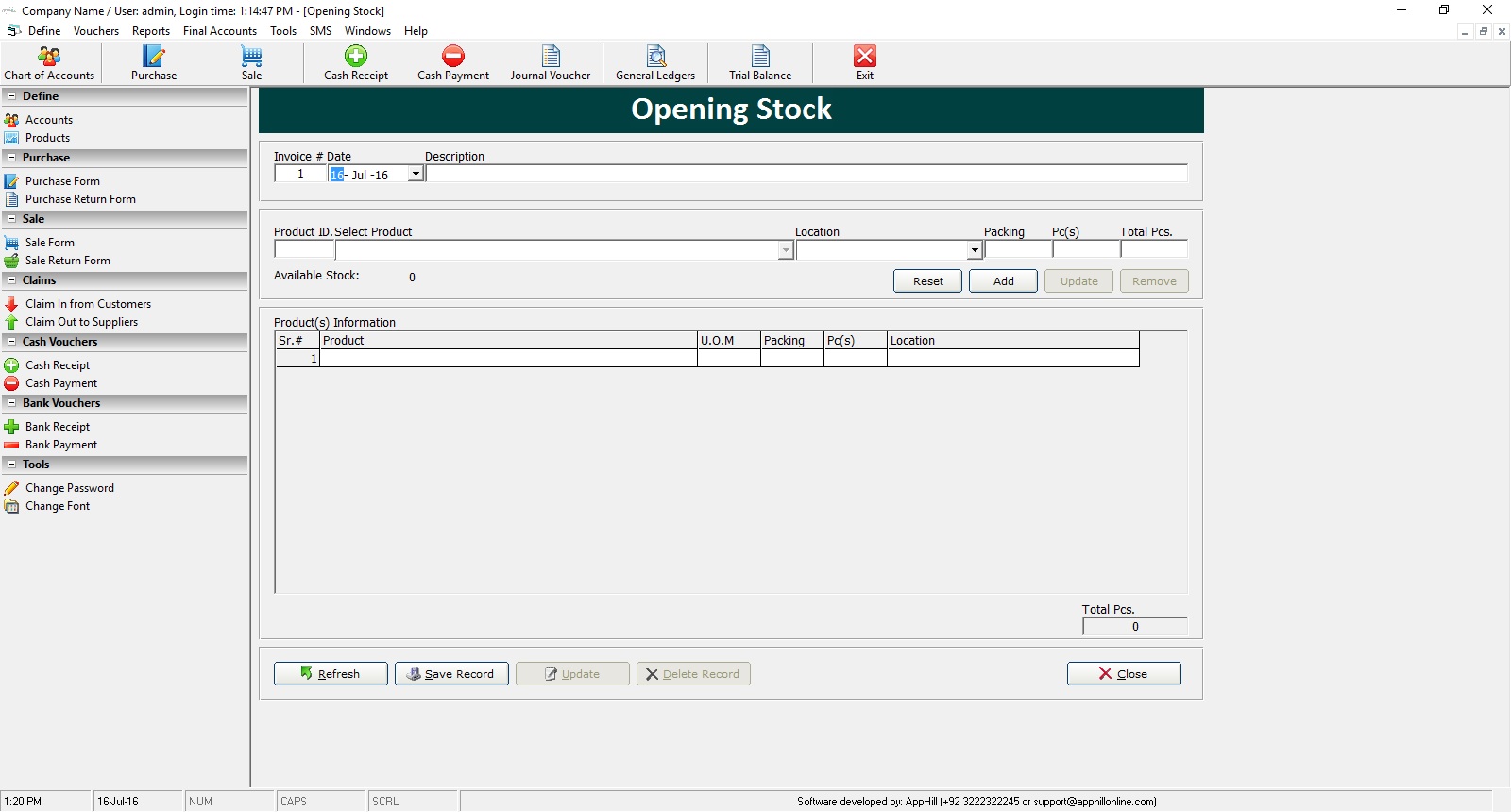Collapse the Bank Vouchers sidebar group

[x=11, y=403]
